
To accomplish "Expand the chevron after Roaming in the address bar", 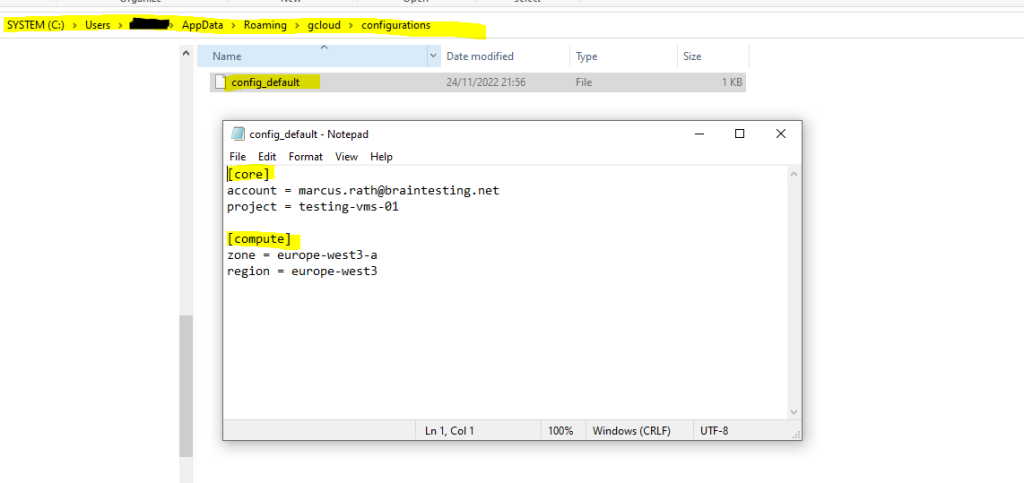I will click(297, 25).
